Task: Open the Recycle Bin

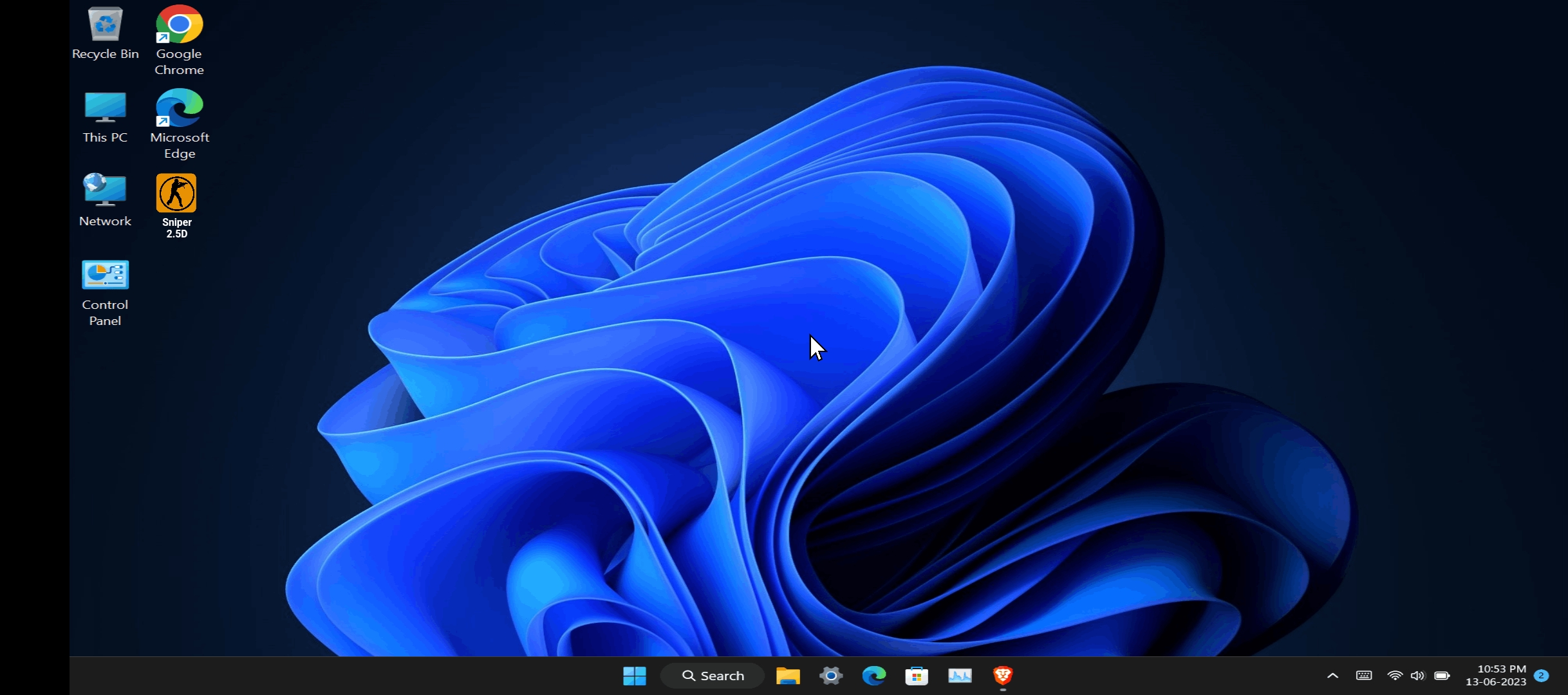Action: coord(105,26)
